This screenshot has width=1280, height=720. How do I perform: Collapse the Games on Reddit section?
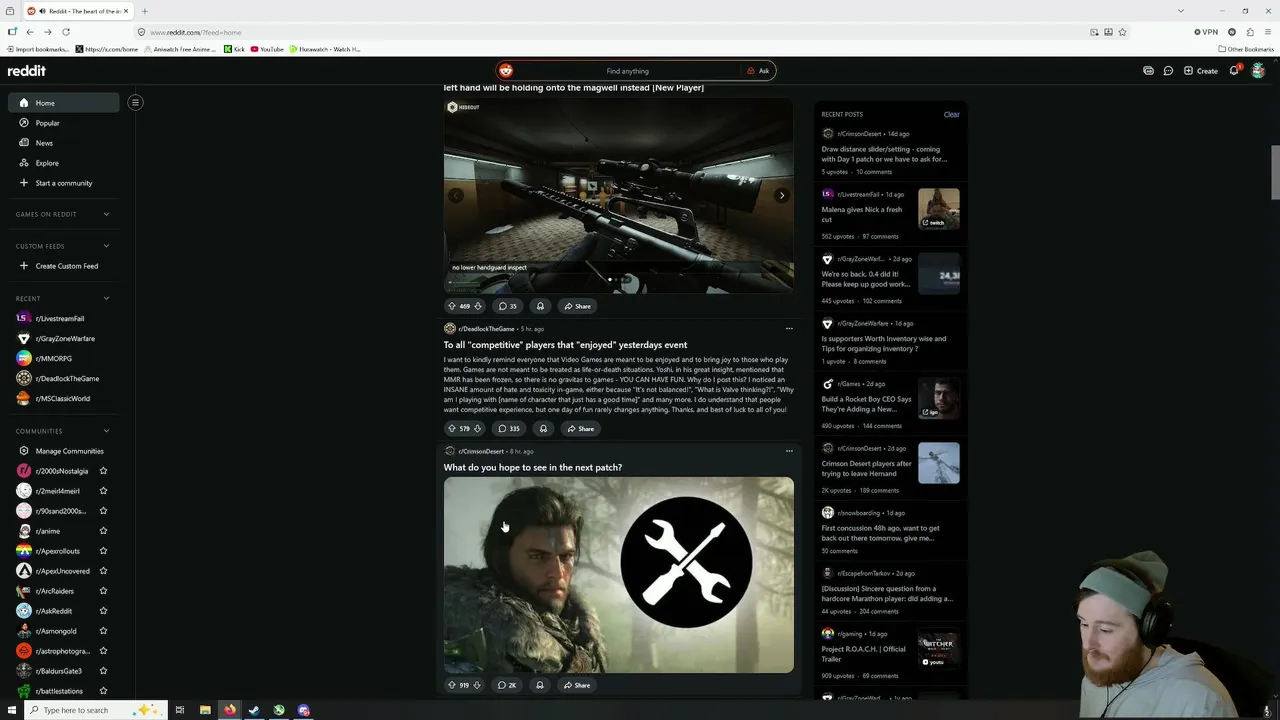click(106, 214)
